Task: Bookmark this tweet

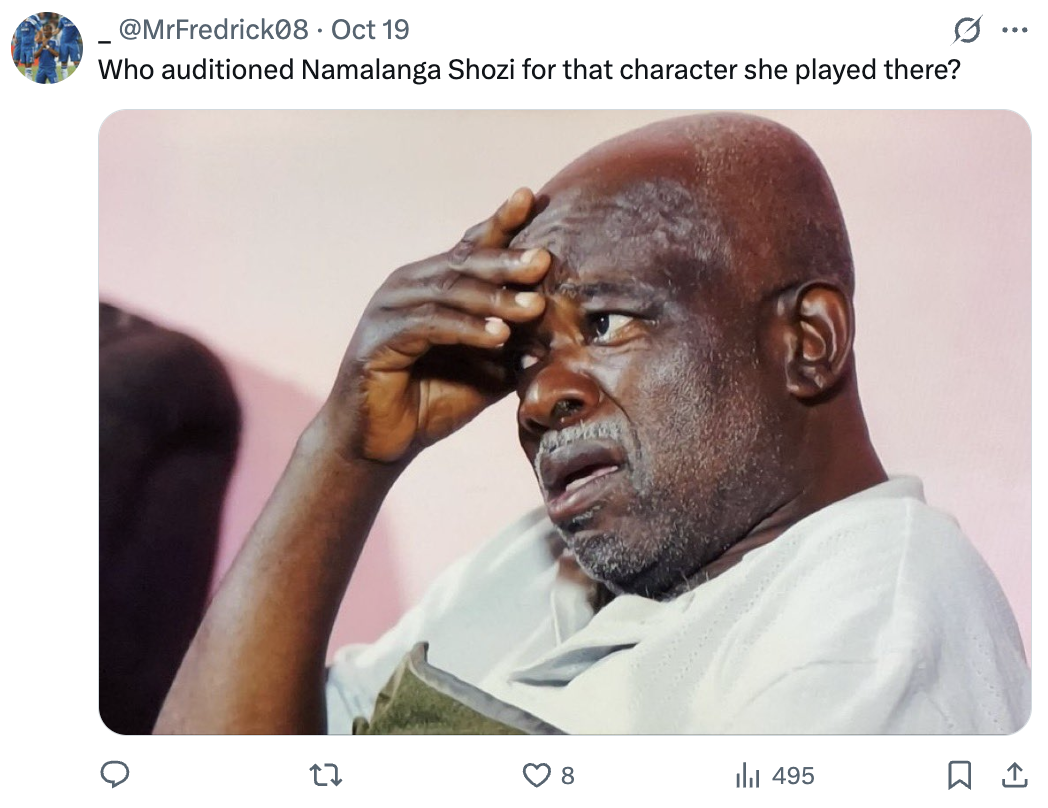Action: (x=959, y=775)
